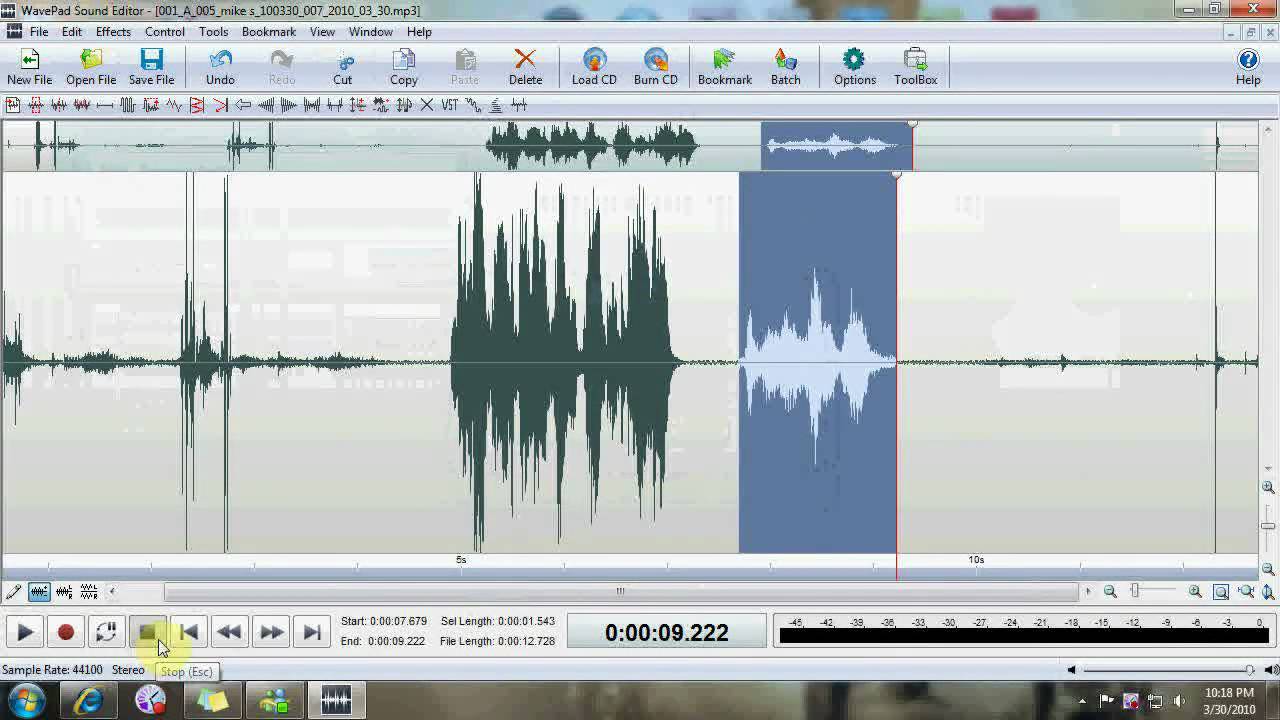Click the vertical zoom-fit magnifier icon
The height and width of the screenshot is (720, 1280).
pyautogui.click(x=1268, y=592)
